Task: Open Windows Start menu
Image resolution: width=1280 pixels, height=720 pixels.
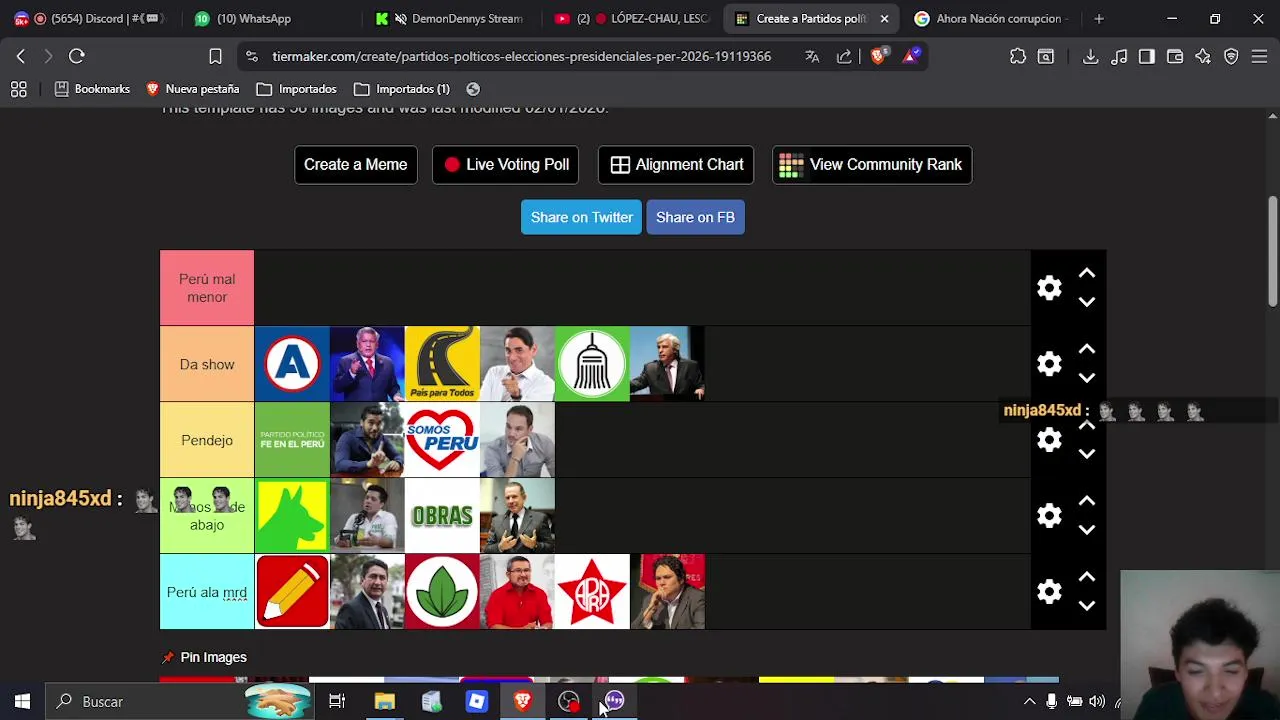Action: [22, 701]
